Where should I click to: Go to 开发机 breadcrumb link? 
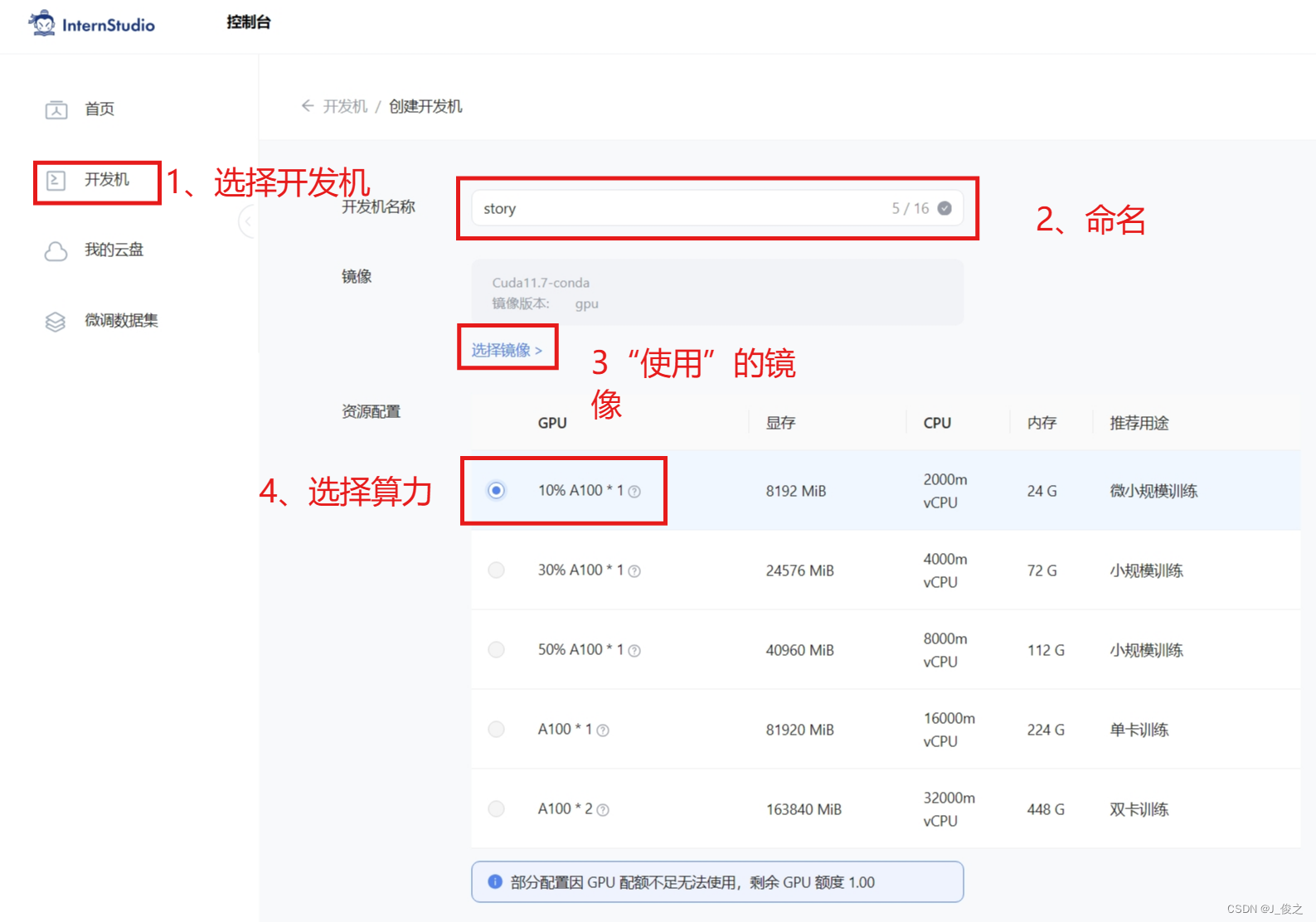[345, 106]
